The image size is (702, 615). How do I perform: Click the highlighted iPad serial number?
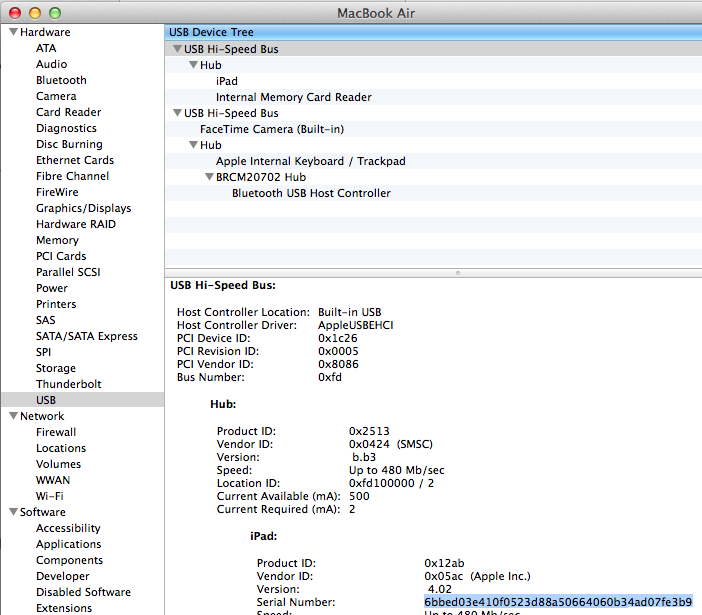(558, 602)
